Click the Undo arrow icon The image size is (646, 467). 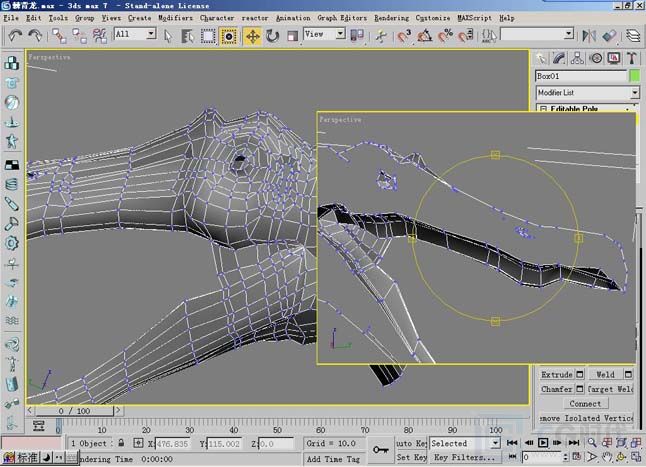pyautogui.click(x=15, y=35)
